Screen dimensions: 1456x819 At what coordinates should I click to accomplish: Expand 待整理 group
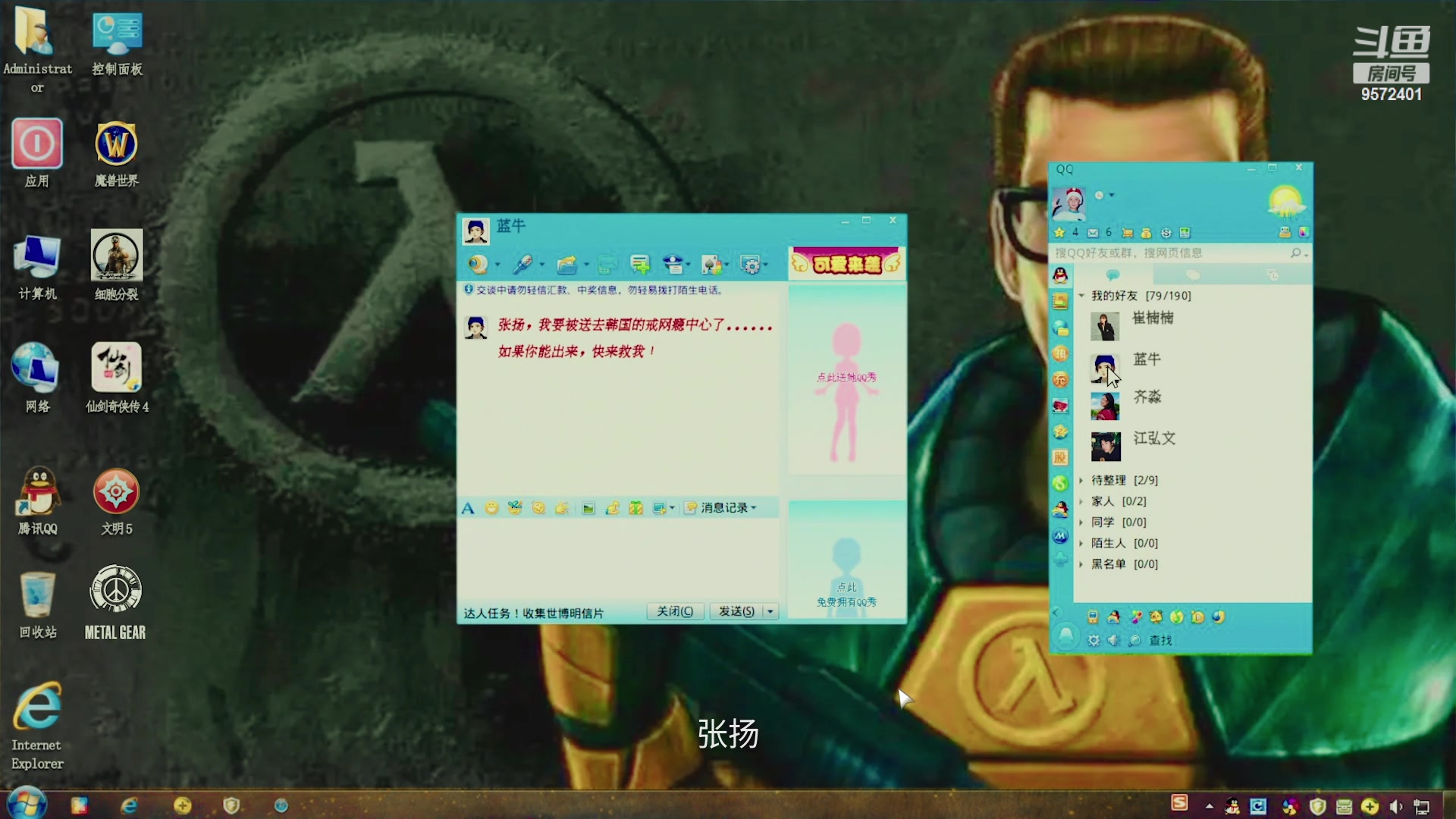pos(1081,480)
